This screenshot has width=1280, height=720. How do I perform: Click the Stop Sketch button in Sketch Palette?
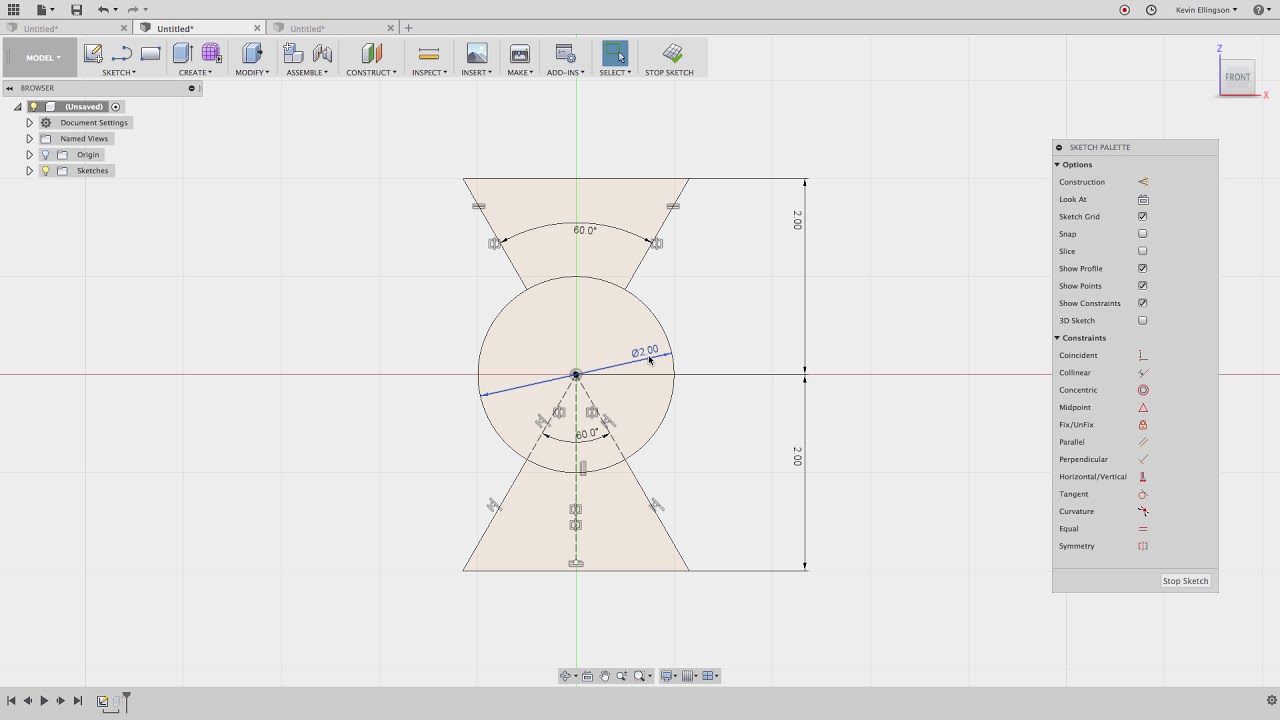click(x=1185, y=581)
